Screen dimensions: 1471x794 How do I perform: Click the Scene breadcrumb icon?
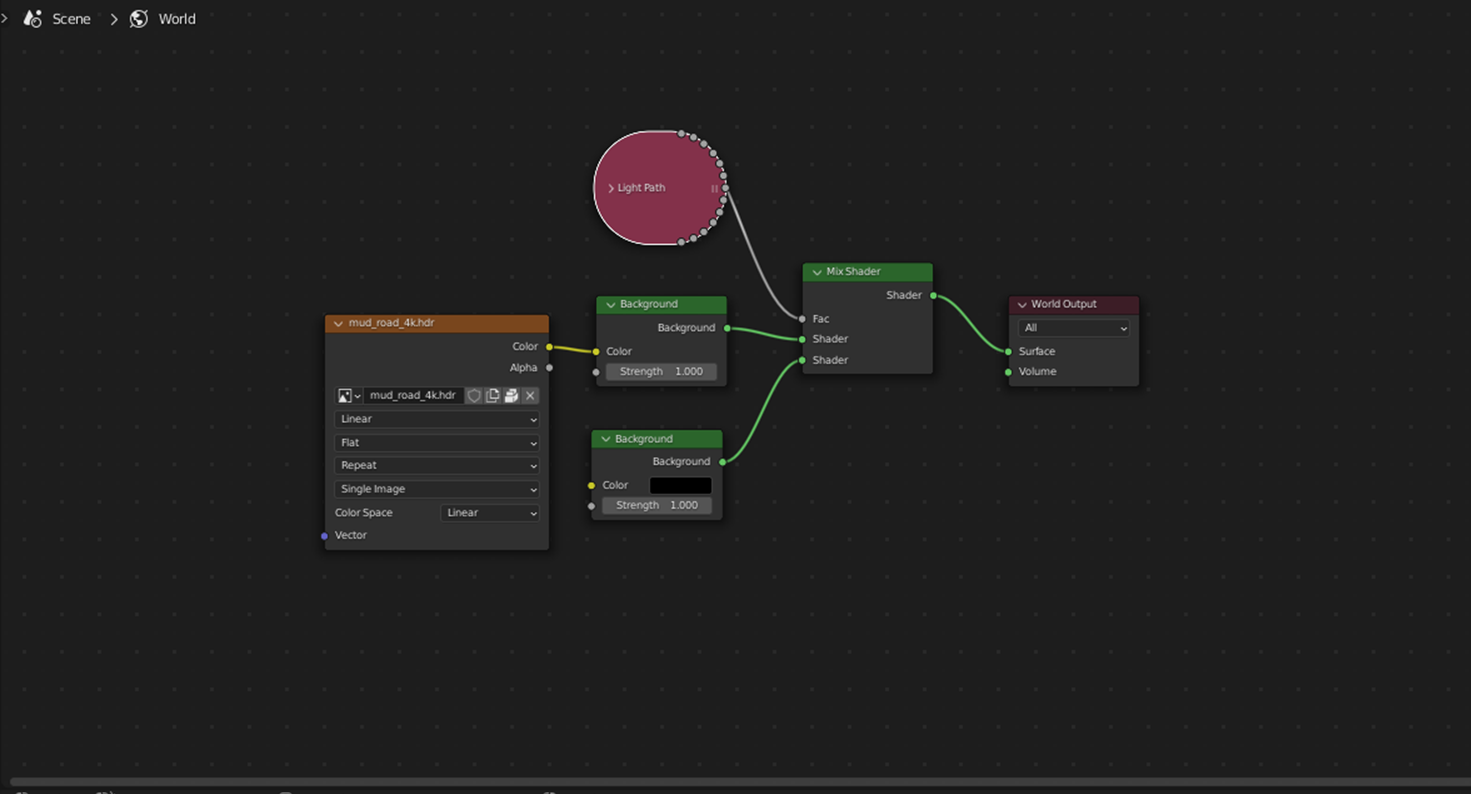[33, 19]
